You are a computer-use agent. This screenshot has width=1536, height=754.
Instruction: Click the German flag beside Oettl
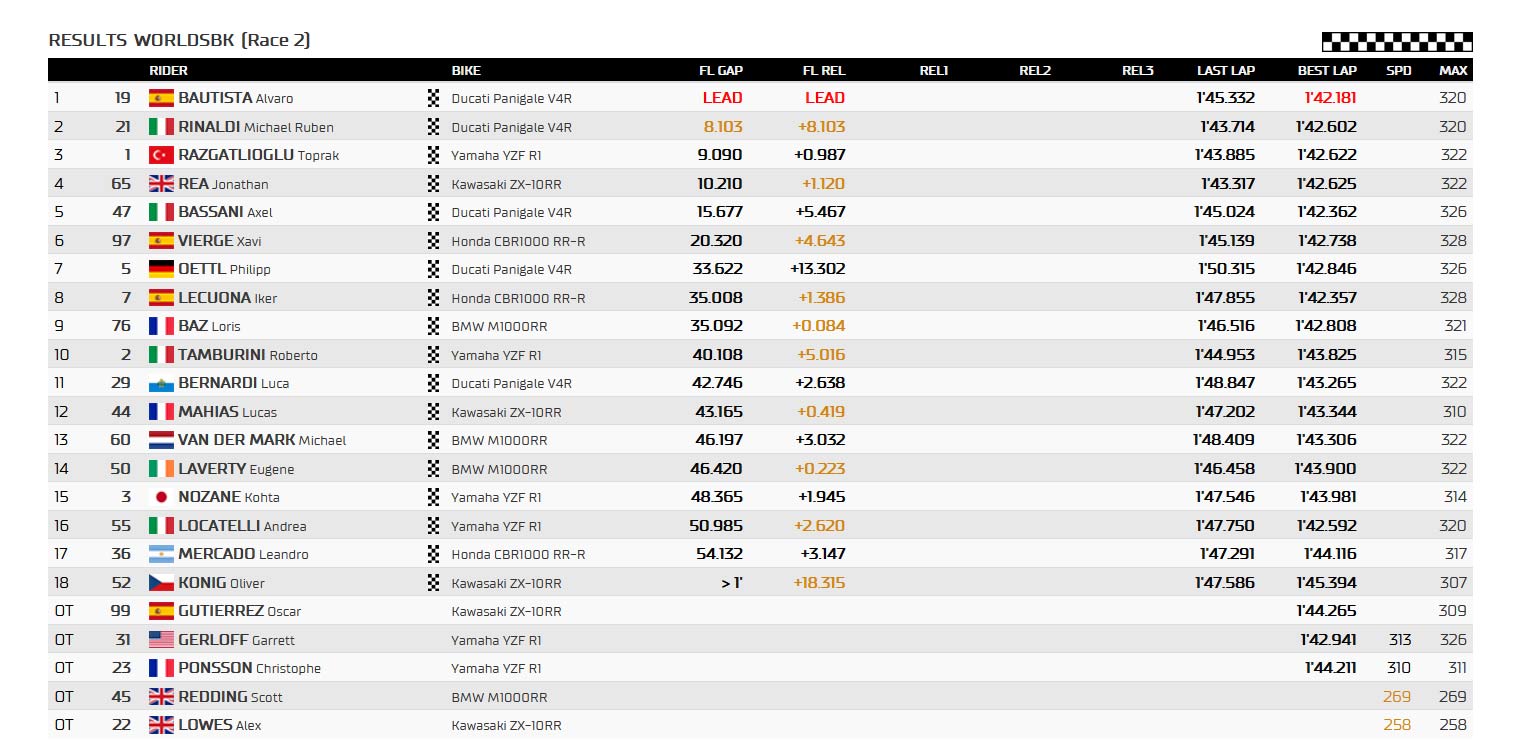pyautogui.click(x=161, y=269)
